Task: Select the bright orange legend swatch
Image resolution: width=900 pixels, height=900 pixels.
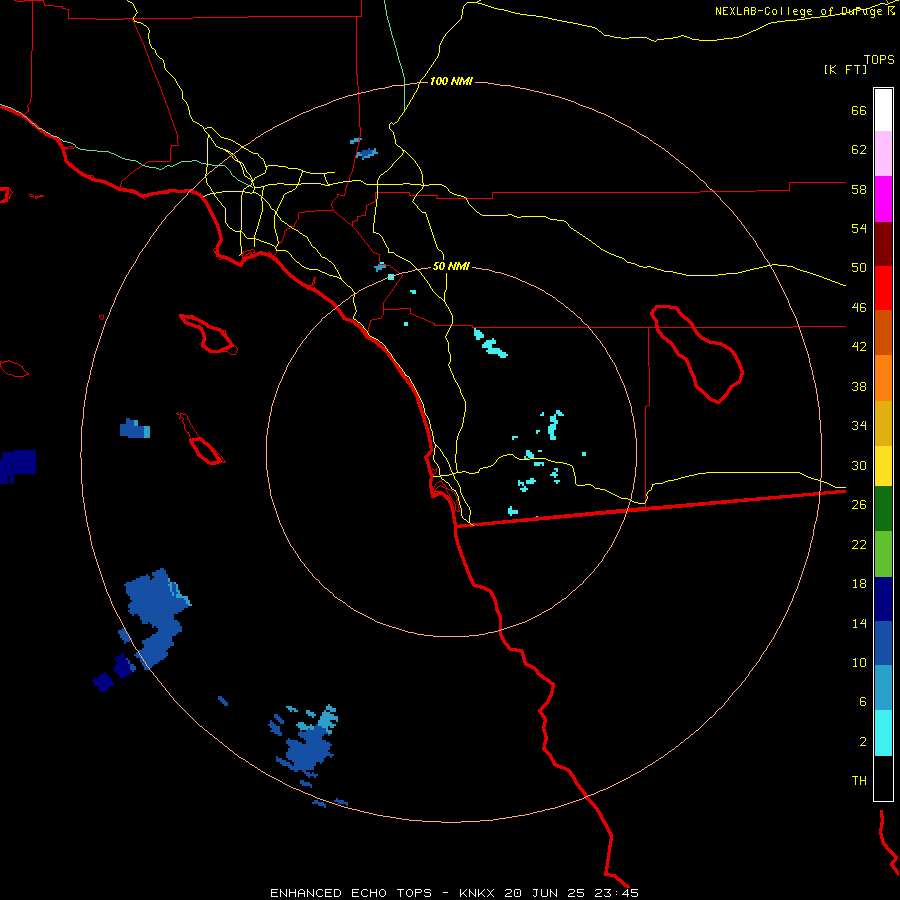Action: pyautogui.click(x=883, y=378)
